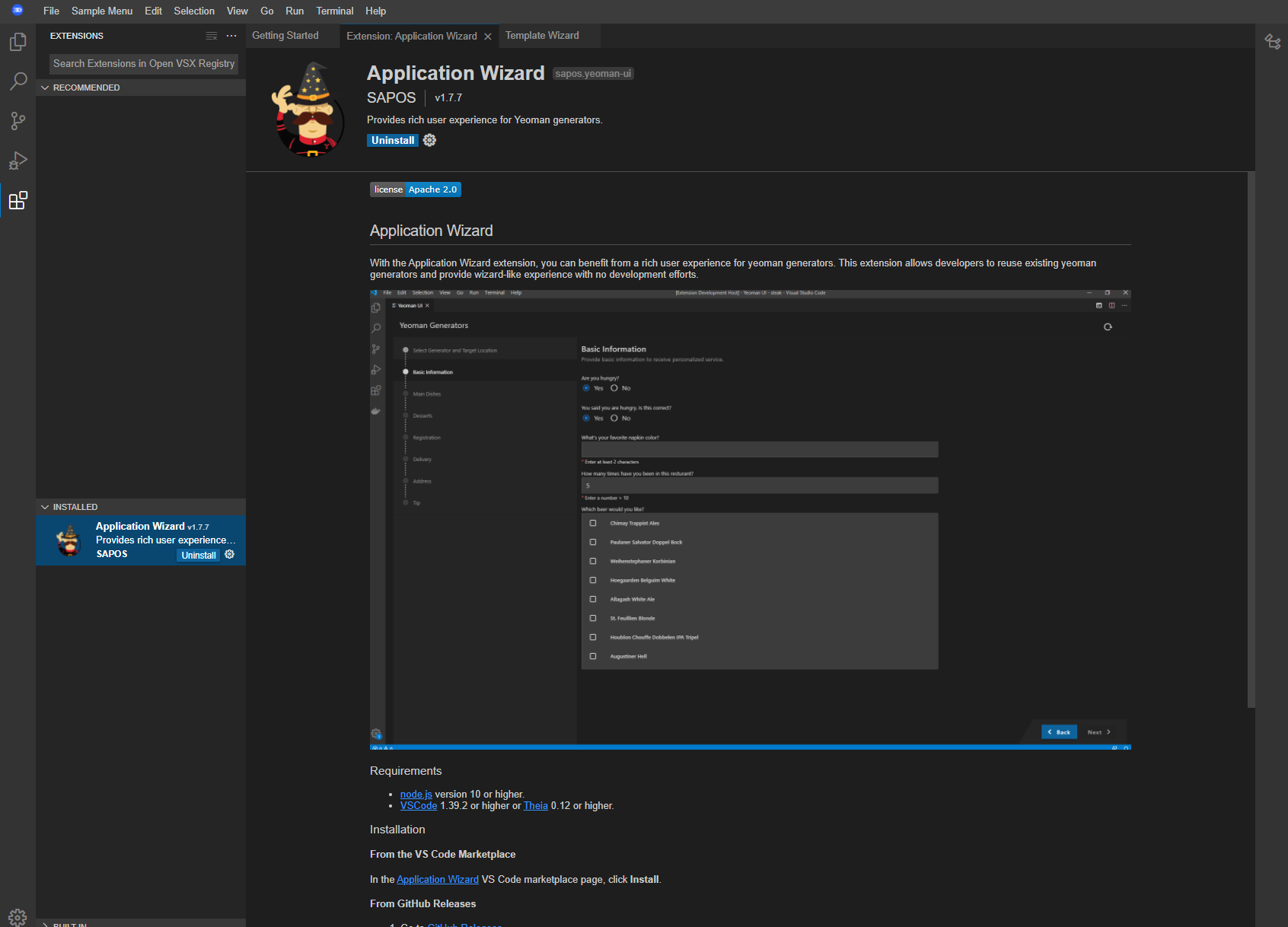Image resolution: width=1288 pixels, height=927 pixels.
Task: Open the Help menu
Action: [x=375, y=11]
